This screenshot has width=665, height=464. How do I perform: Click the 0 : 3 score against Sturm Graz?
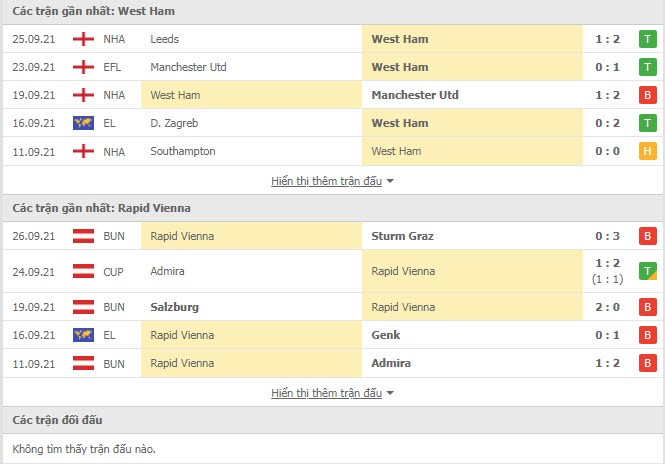[606, 236]
